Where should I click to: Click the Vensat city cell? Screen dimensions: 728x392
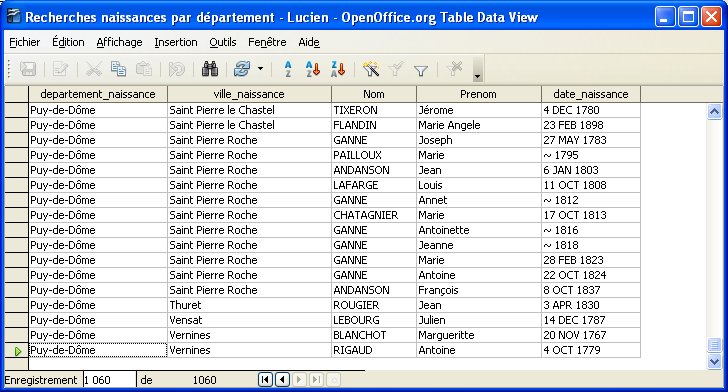coord(249,320)
